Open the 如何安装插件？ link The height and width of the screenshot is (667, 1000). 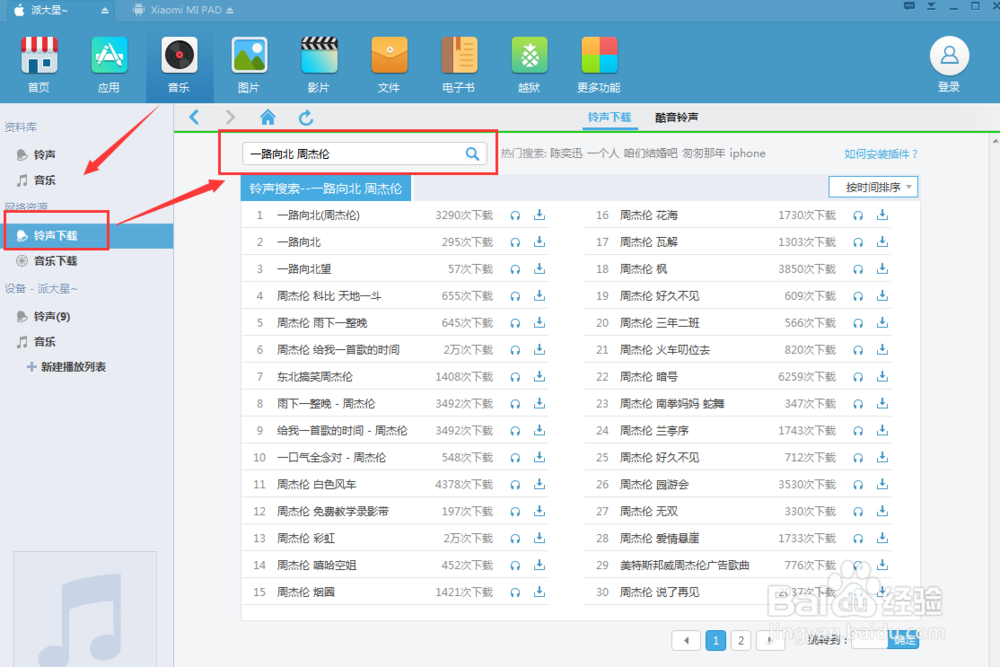pyautogui.click(x=881, y=154)
